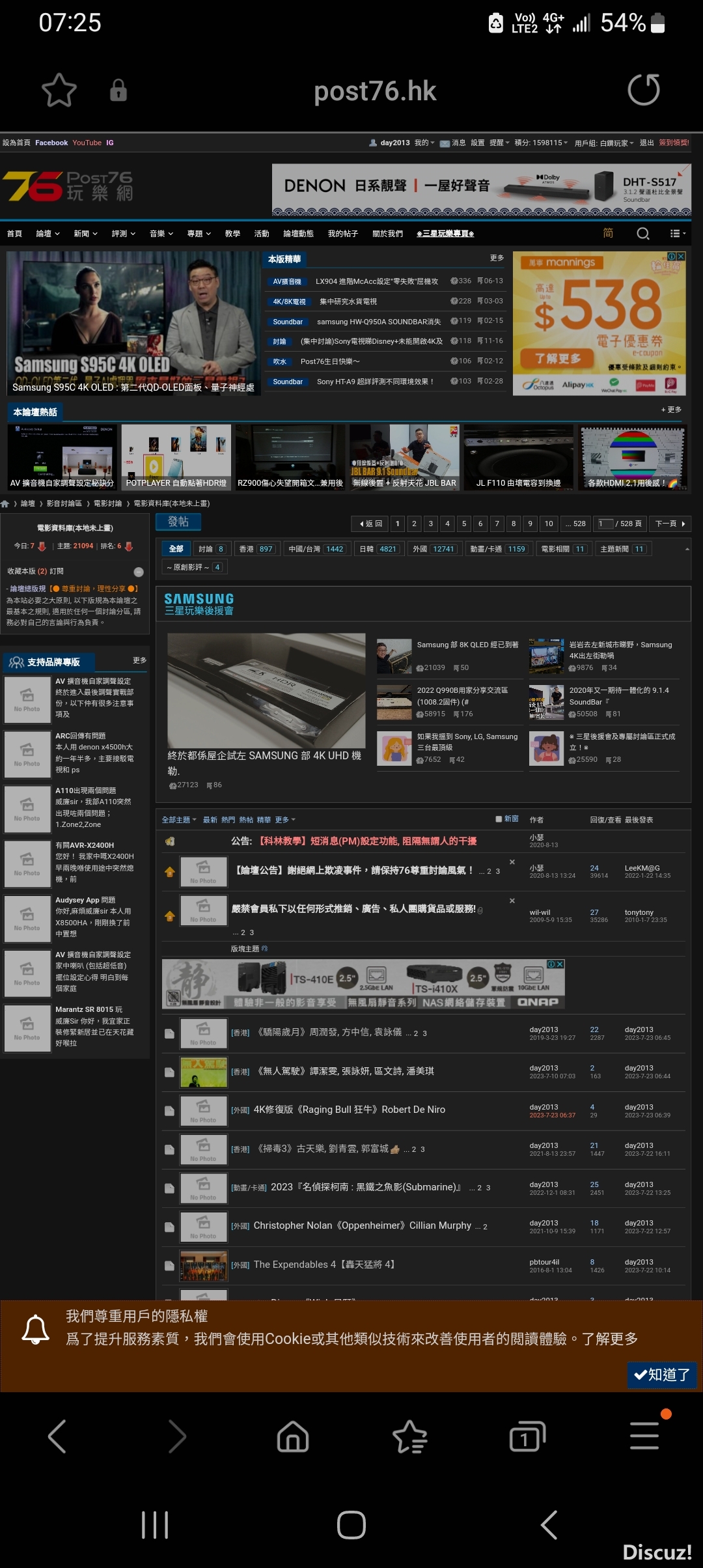Expand the 音樂 nav dropdown
Image resolution: width=703 pixels, height=1568 pixels.
pyautogui.click(x=161, y=234)
